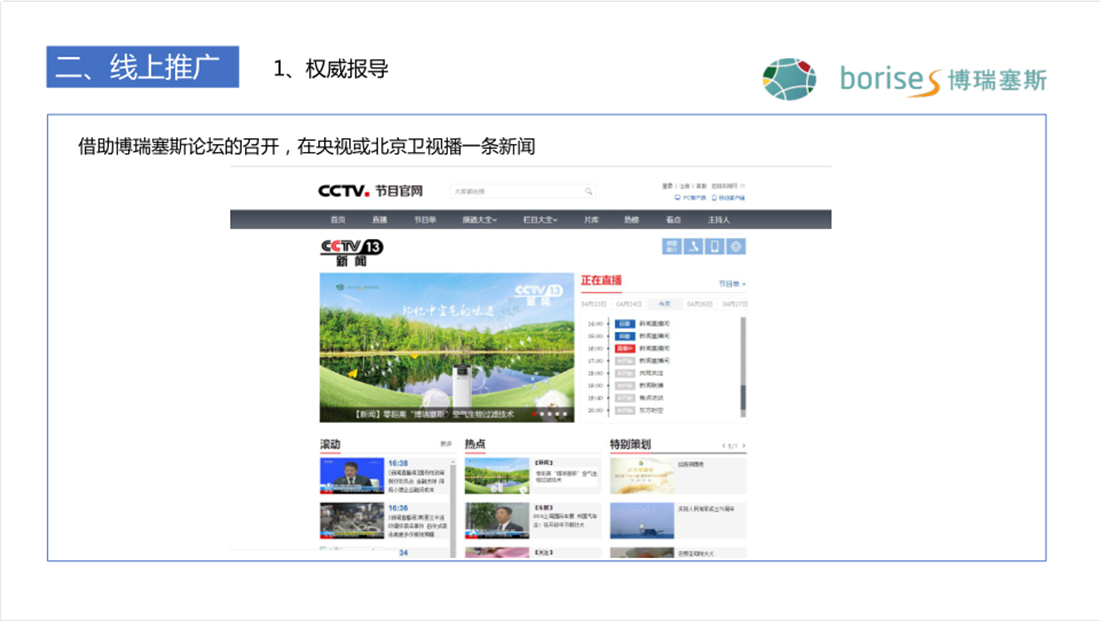The width and height of the screenshot is (1100, 622).
Task: Click the red 直播中 button at 16:00
Action: [x=624, y=348]
